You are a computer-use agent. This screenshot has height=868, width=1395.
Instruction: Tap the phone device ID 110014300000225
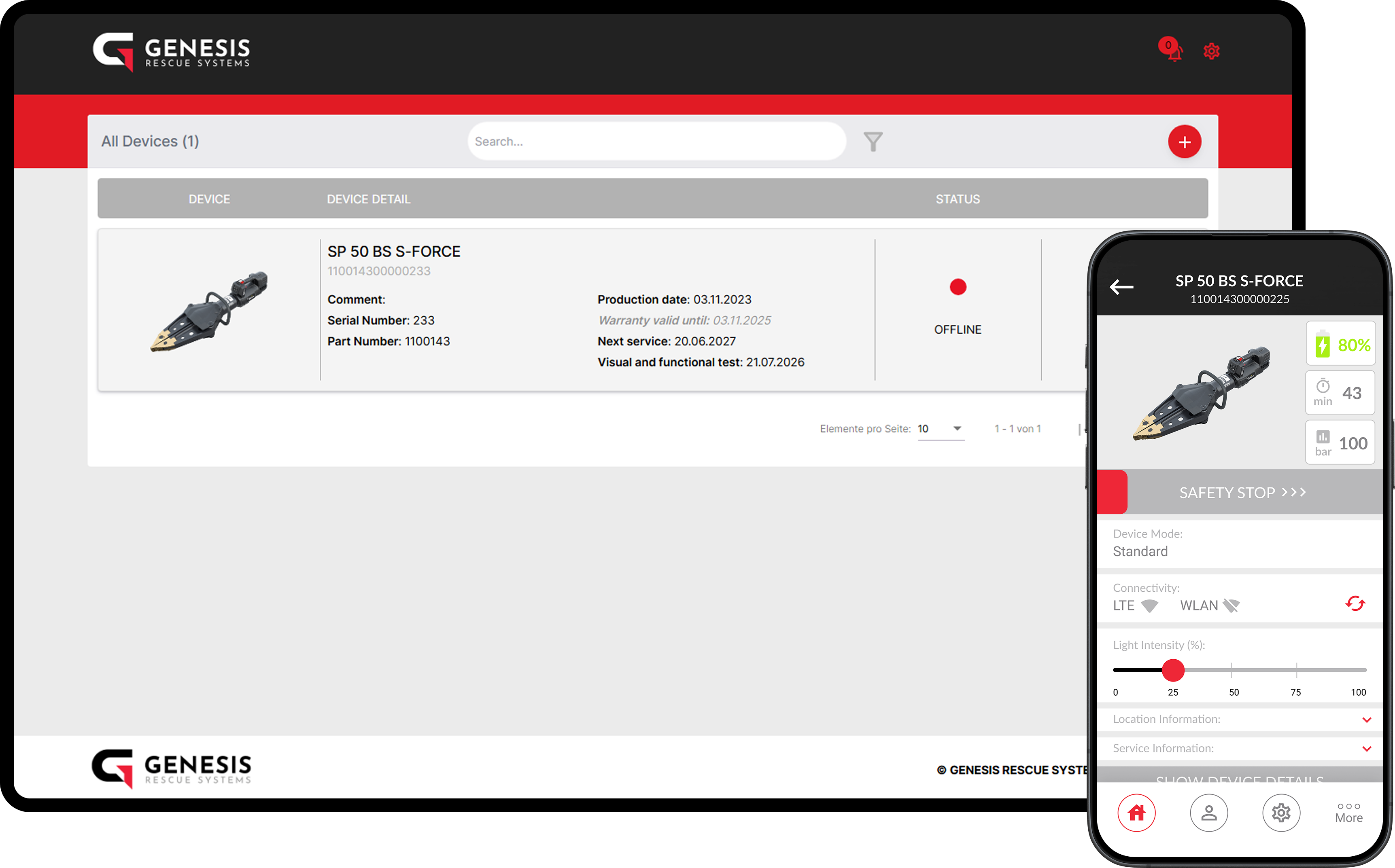click(x=1239, y=299)
